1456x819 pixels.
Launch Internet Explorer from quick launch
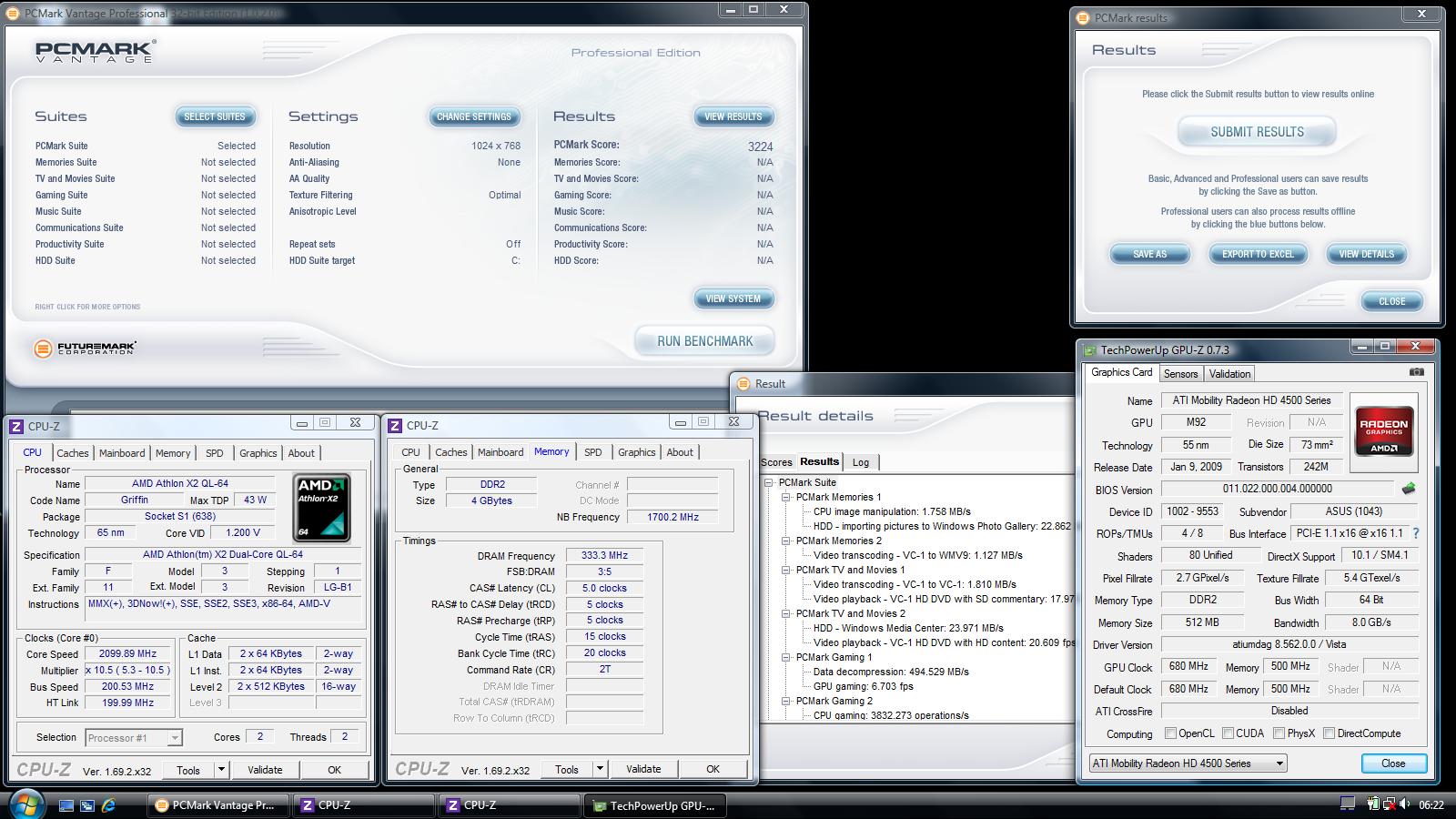point(108,805)
